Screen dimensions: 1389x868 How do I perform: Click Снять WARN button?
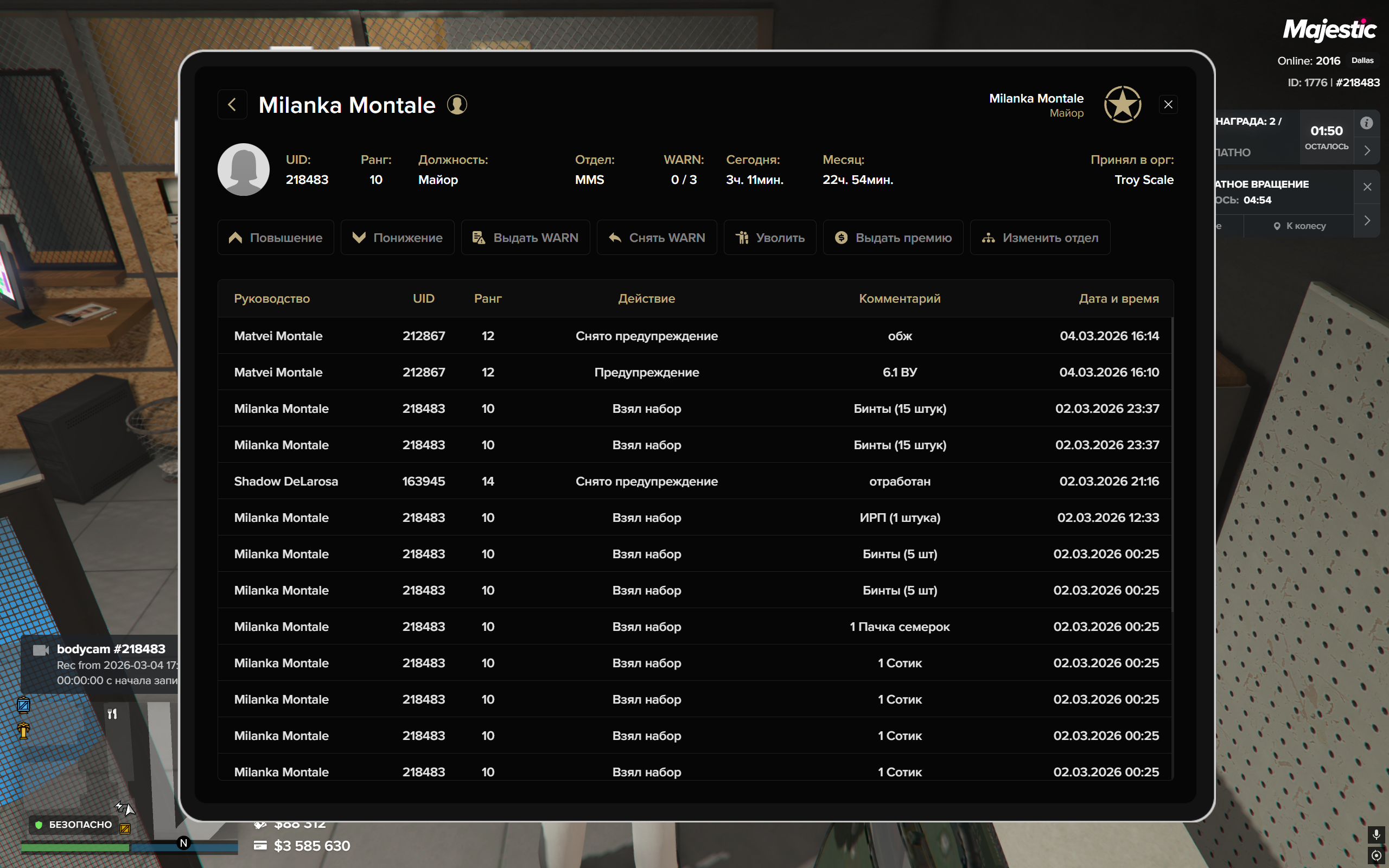(x=657, y=238)
